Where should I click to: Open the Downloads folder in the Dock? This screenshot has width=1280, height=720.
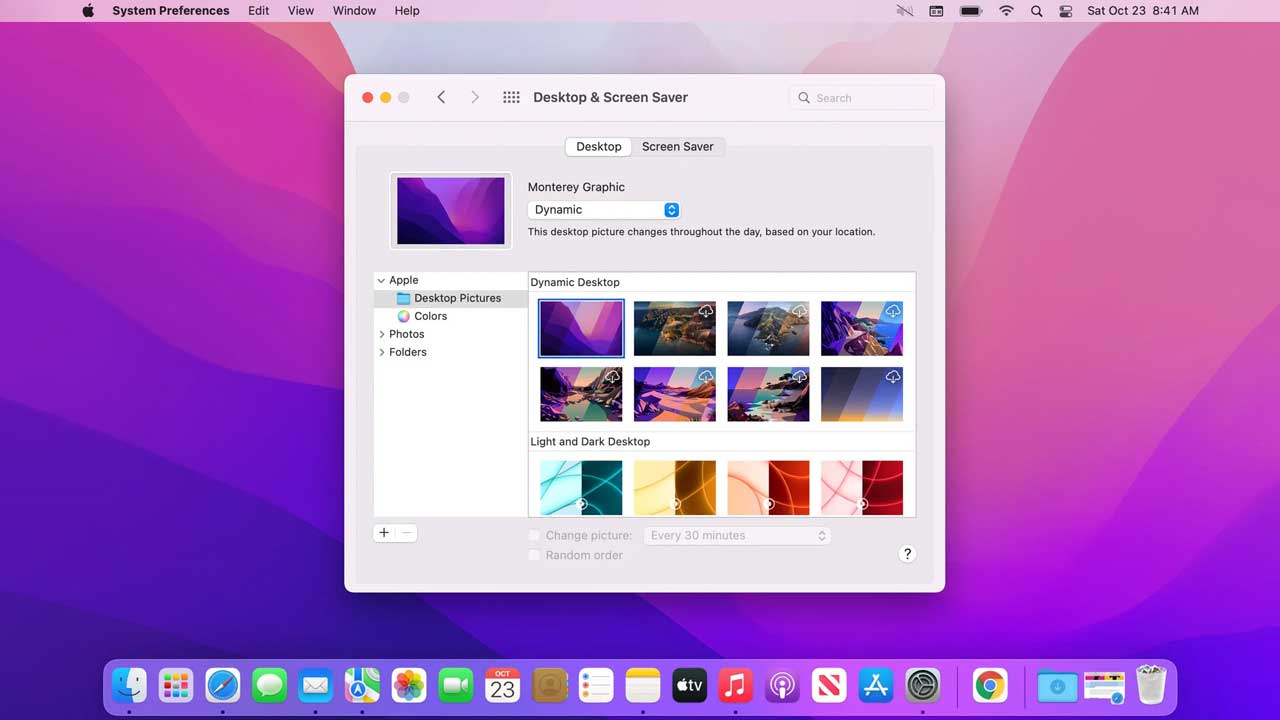[x=1057, y=685]
